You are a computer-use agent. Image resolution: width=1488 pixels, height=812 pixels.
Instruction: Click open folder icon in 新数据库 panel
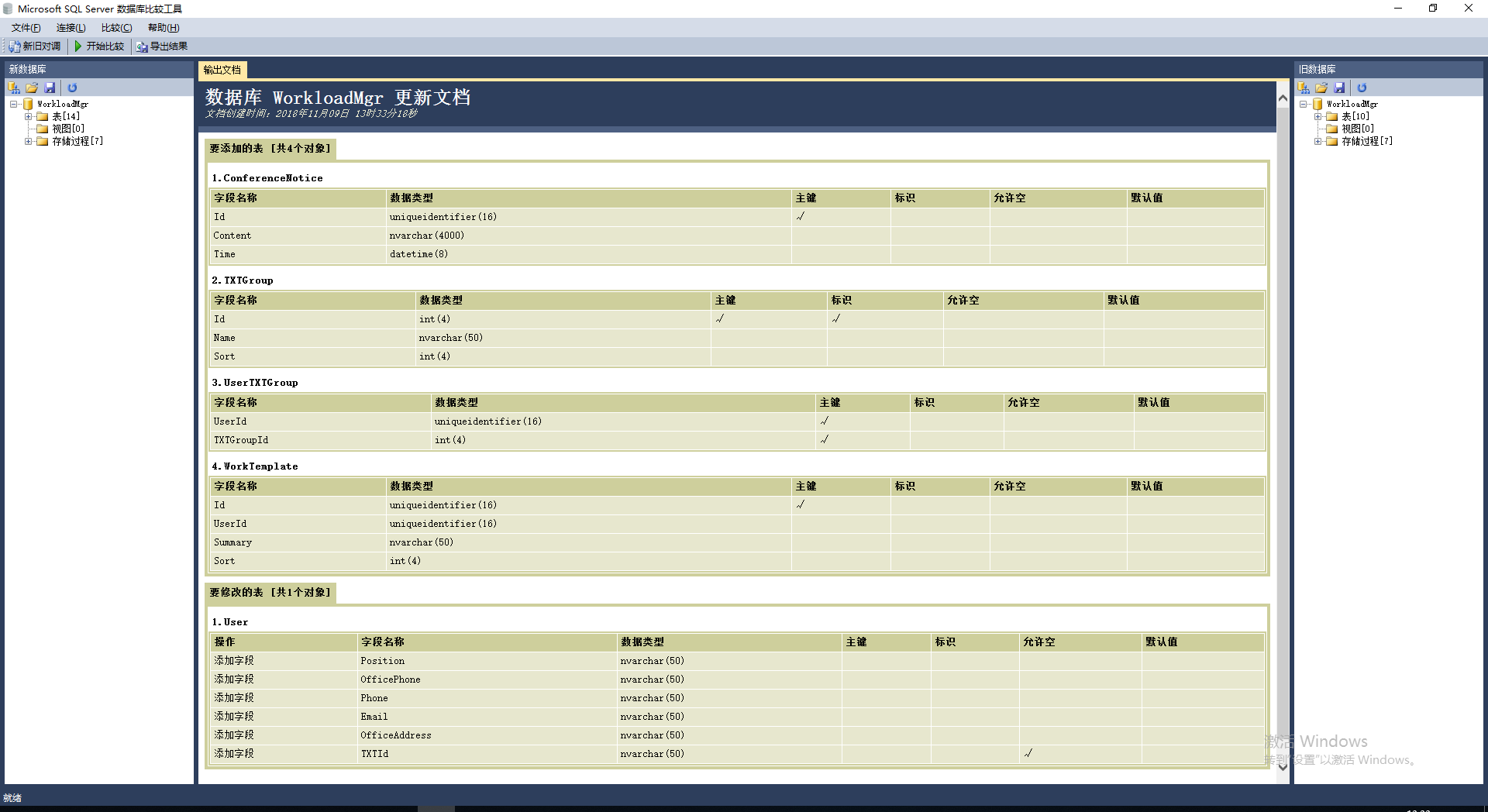coord(32,88)
